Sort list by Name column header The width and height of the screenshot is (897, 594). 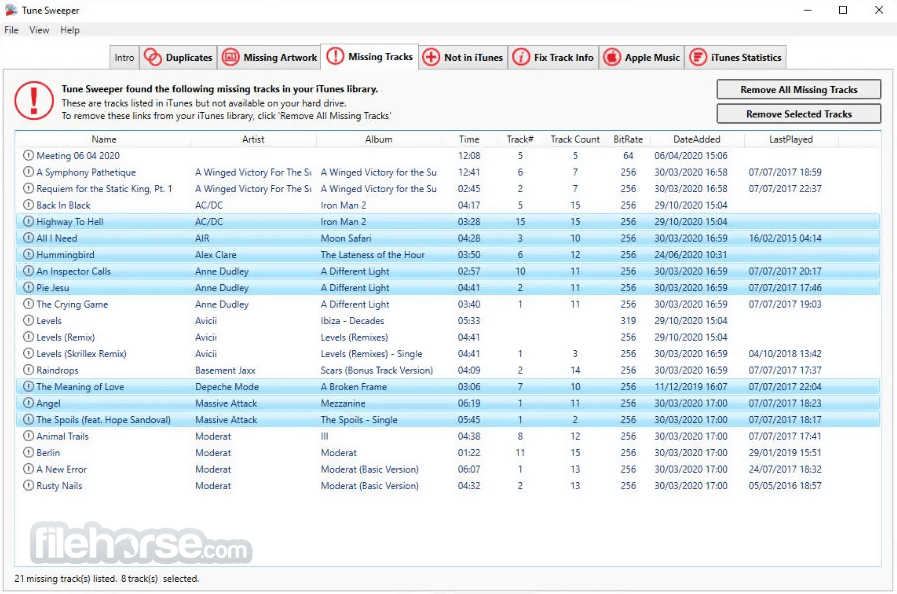[104, 139]
